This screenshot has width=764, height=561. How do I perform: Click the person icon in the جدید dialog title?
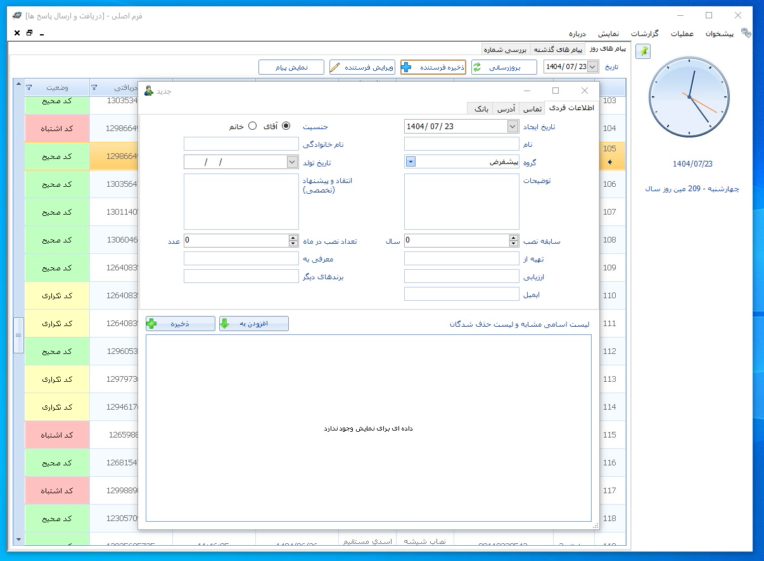coord(149,91)
